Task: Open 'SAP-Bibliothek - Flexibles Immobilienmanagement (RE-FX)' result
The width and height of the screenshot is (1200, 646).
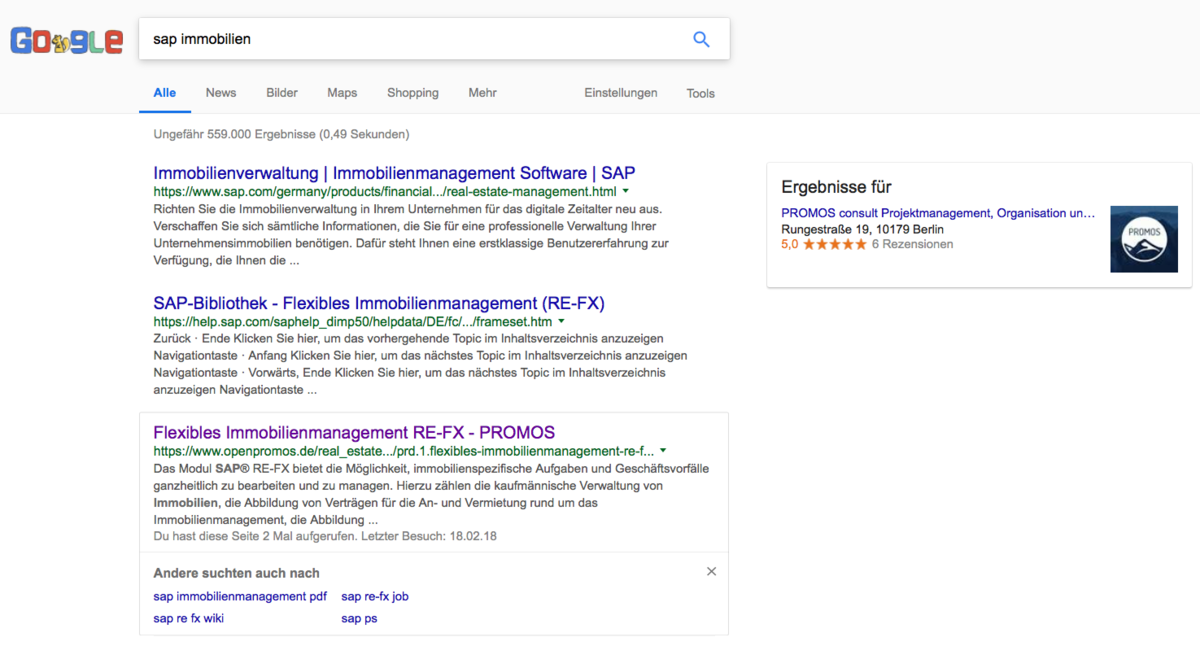Action: pyautogui.click(x=379, y=303)
